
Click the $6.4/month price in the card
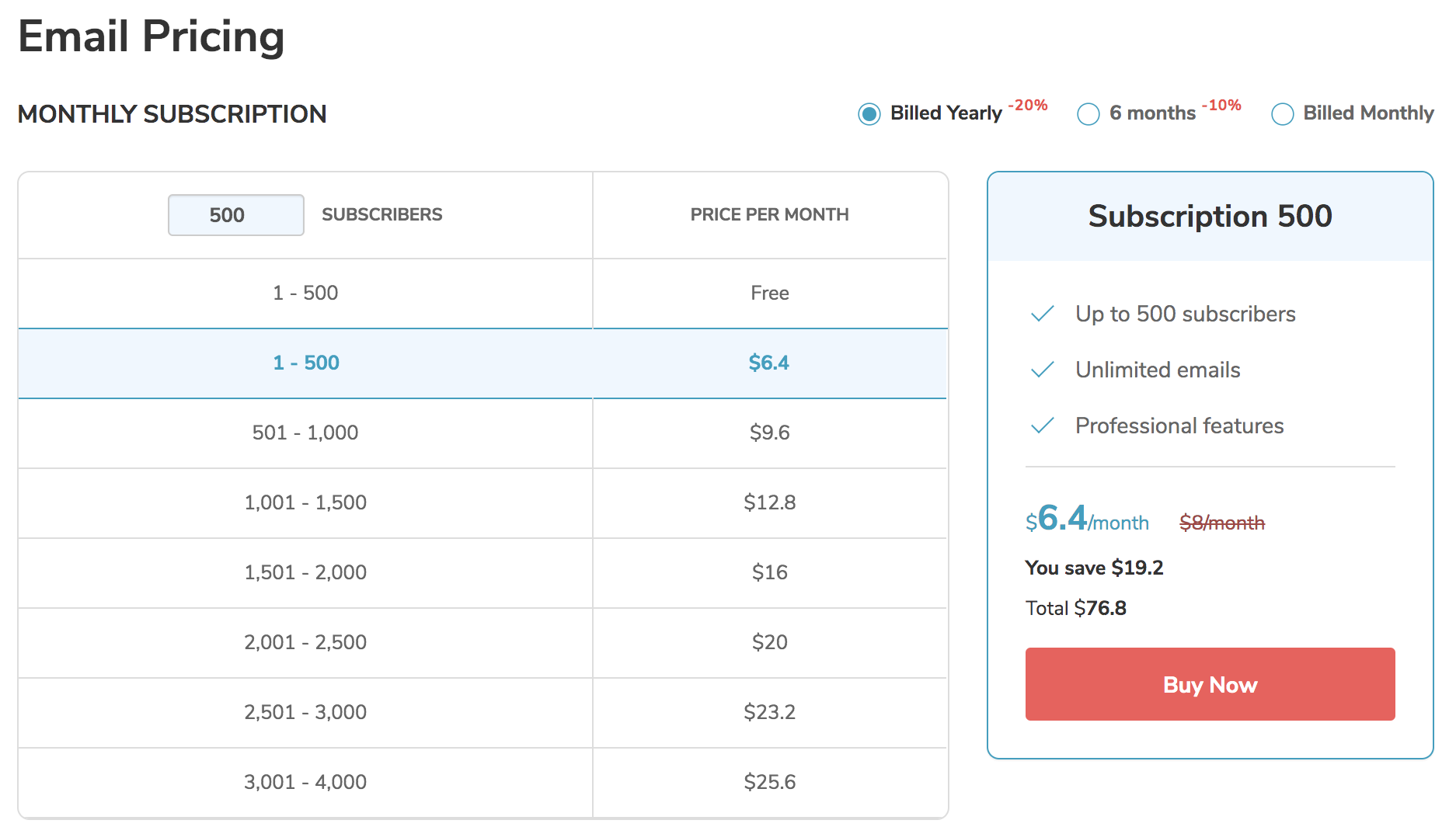[1087, 518]
